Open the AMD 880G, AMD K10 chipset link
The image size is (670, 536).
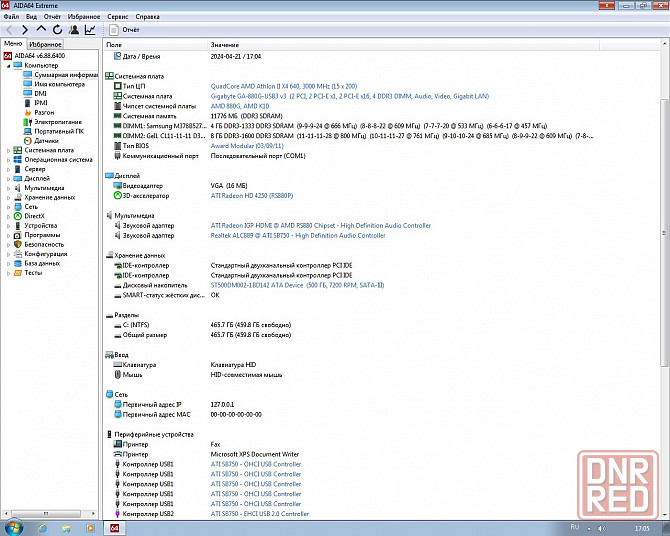[240, 106]
